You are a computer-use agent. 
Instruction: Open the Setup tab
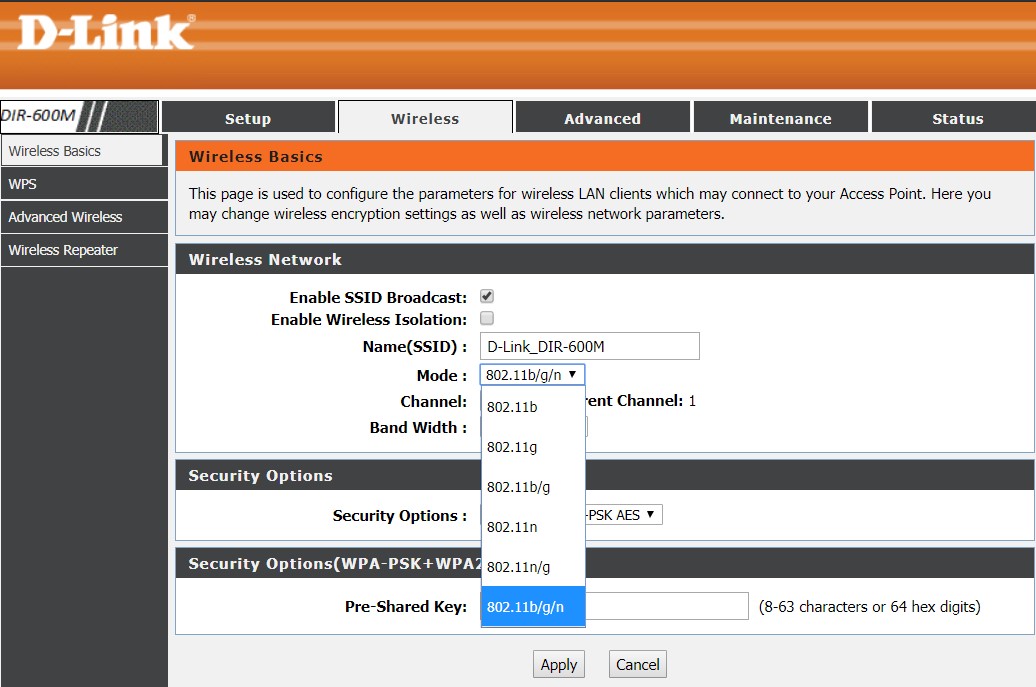248,118
